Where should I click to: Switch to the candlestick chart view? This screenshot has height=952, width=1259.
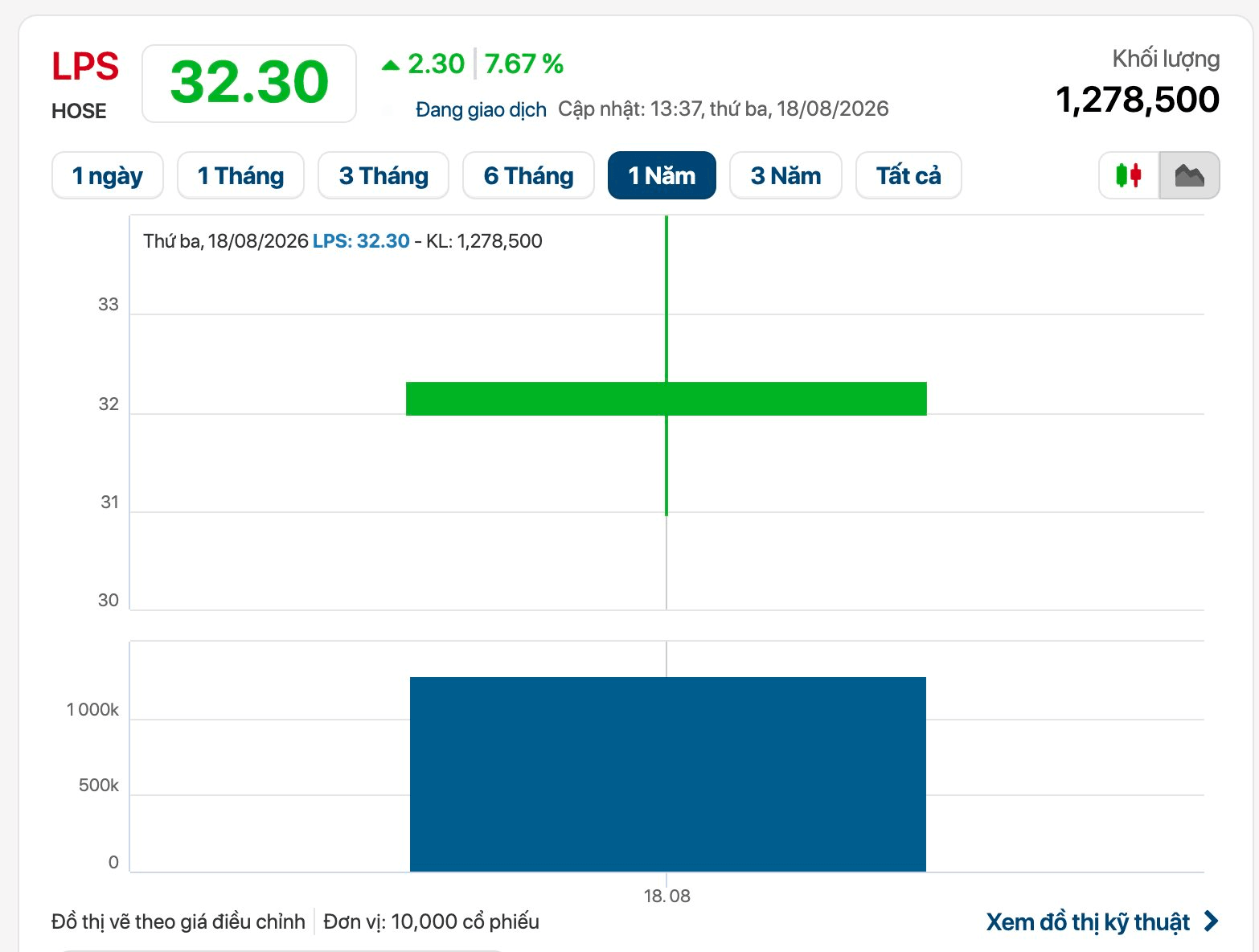[1129, 175]
